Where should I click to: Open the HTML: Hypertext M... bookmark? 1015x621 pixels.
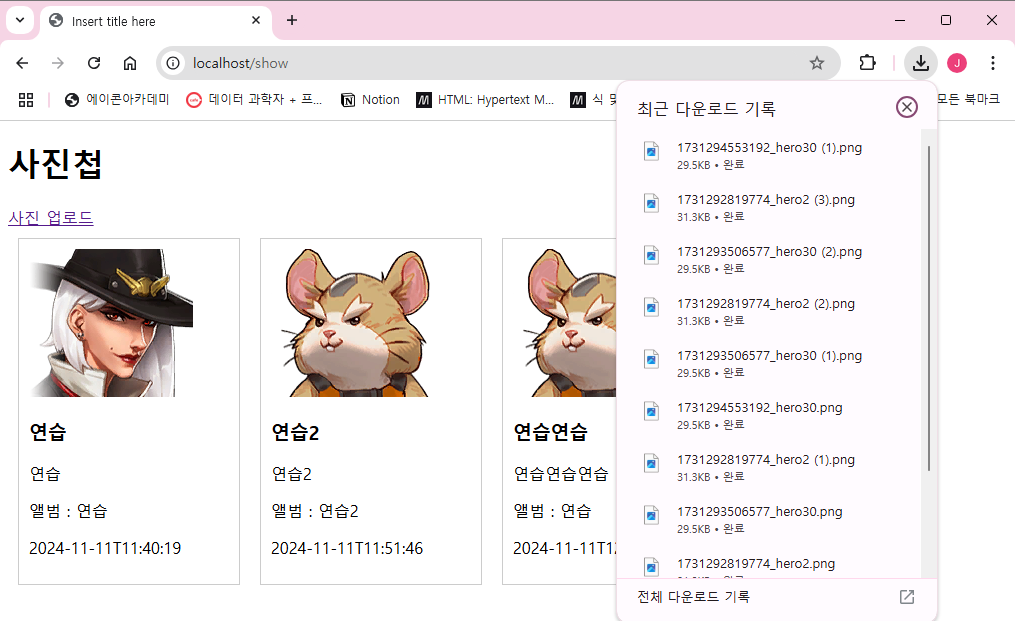[x=485, y=99]
